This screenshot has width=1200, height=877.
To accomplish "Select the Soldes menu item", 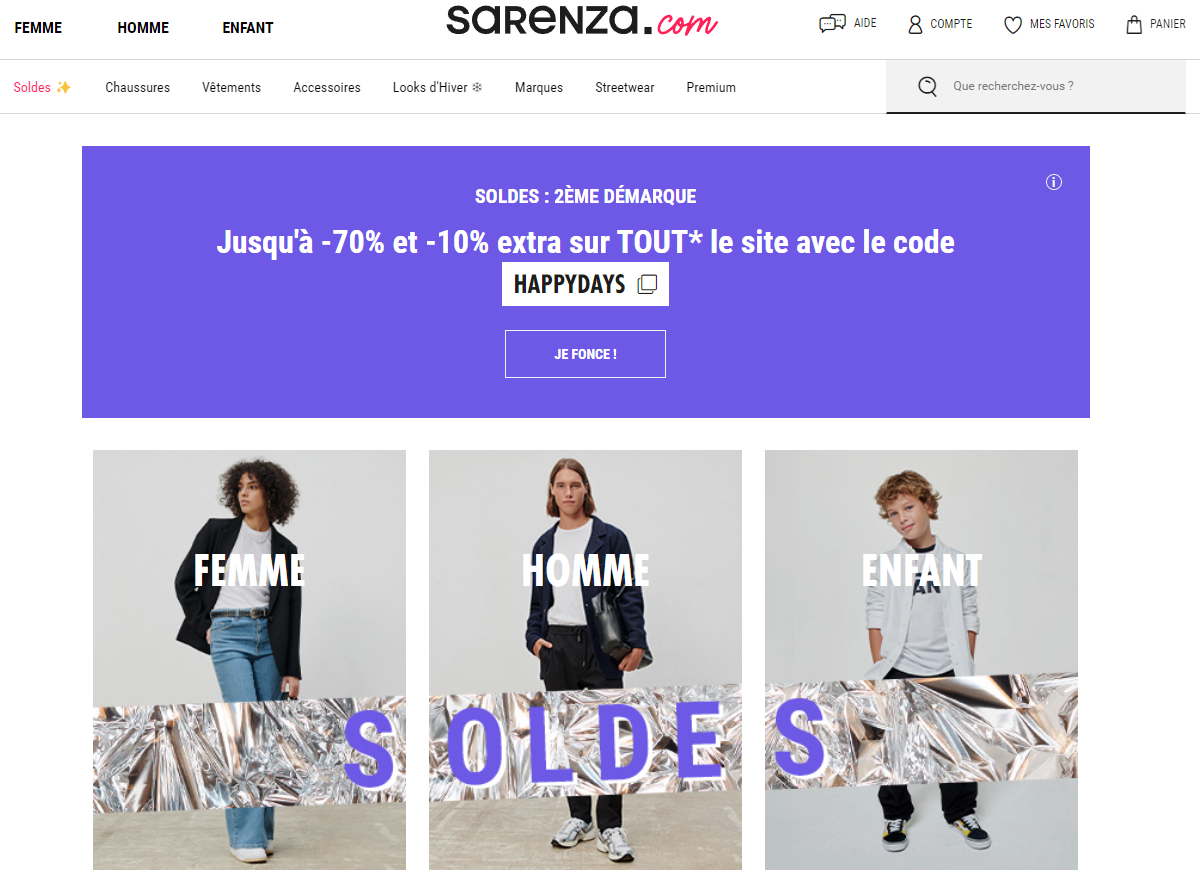I will (42, 87).
